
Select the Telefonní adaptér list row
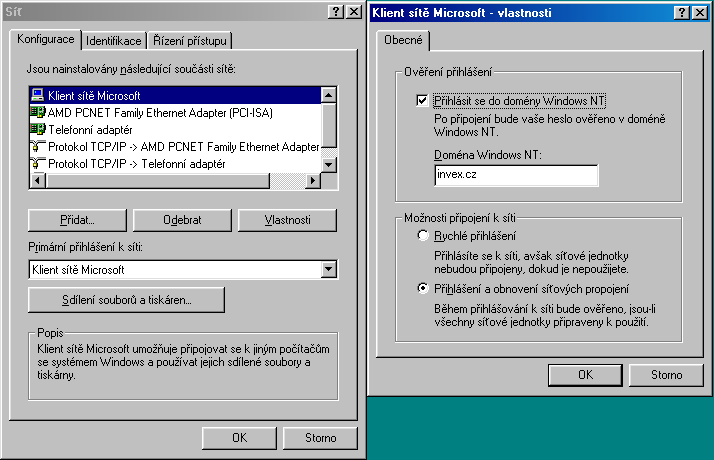tap(175, 129)
